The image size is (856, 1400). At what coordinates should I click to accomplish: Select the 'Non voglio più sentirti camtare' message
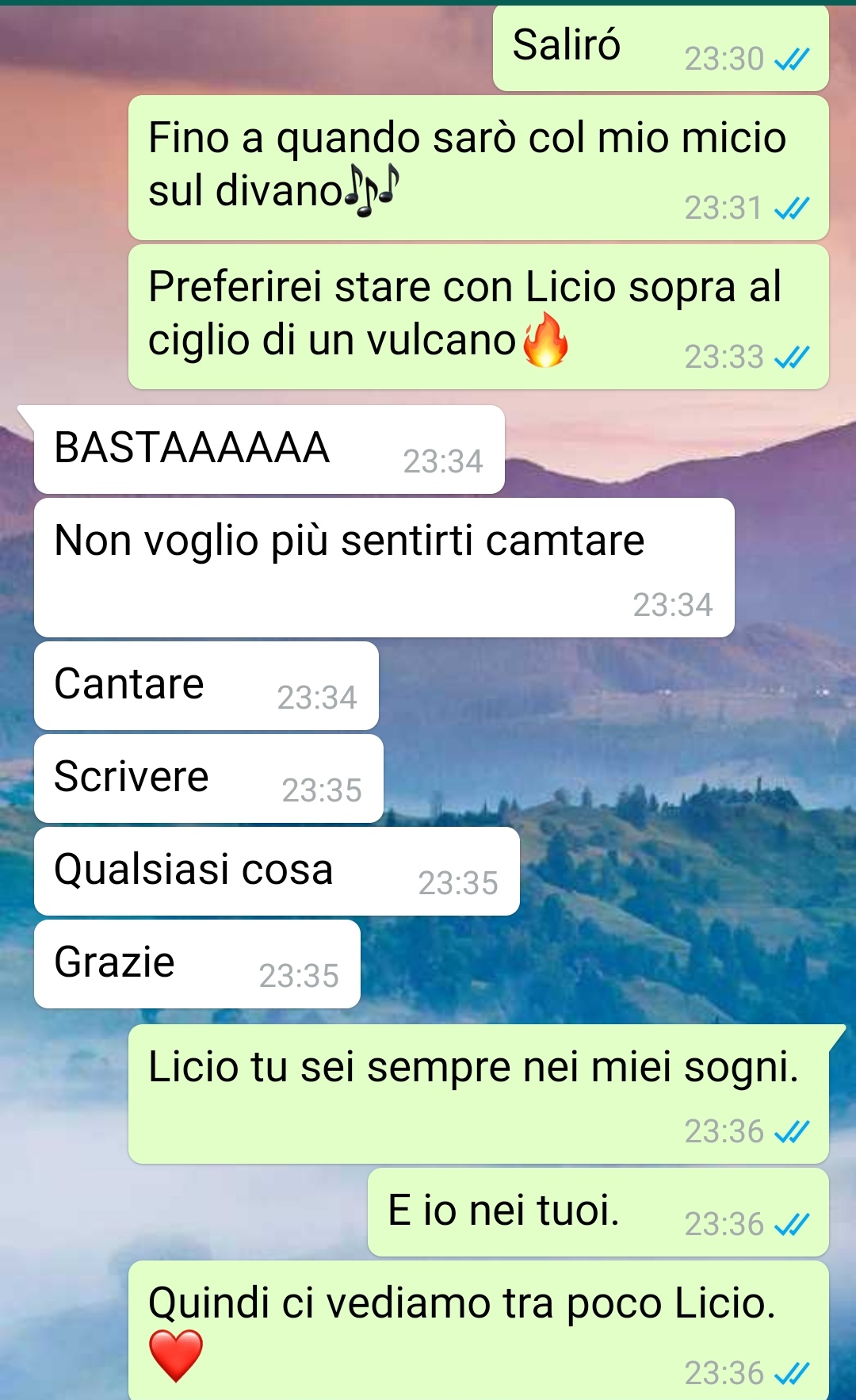click(384, 568)
